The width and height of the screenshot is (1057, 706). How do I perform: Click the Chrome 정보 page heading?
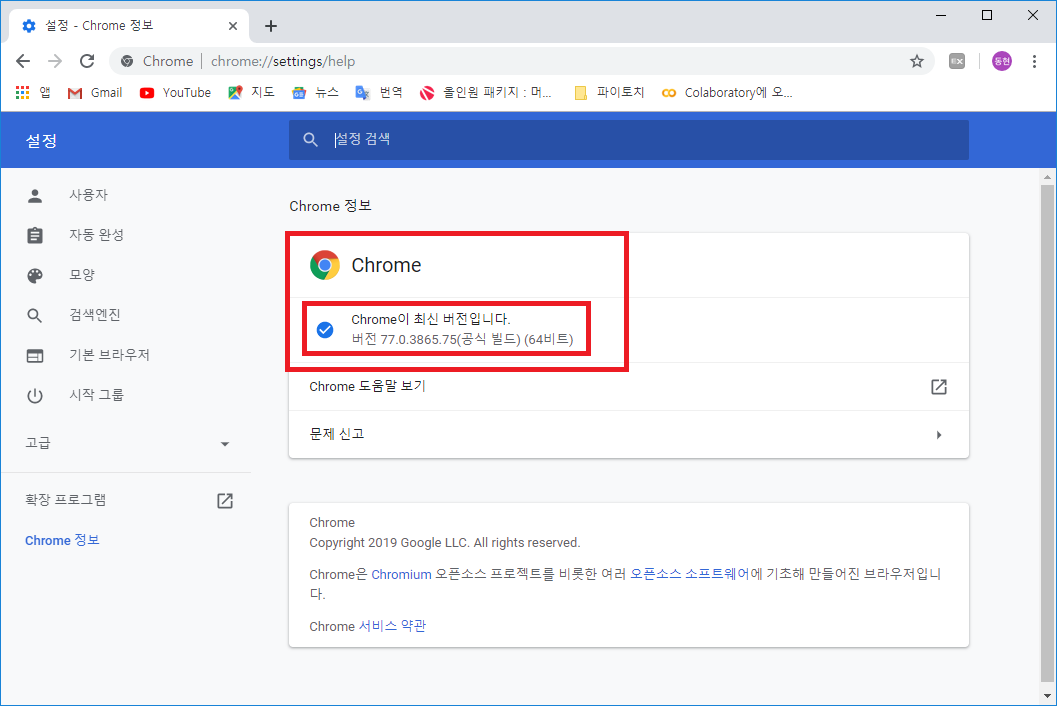coord(330,206)
